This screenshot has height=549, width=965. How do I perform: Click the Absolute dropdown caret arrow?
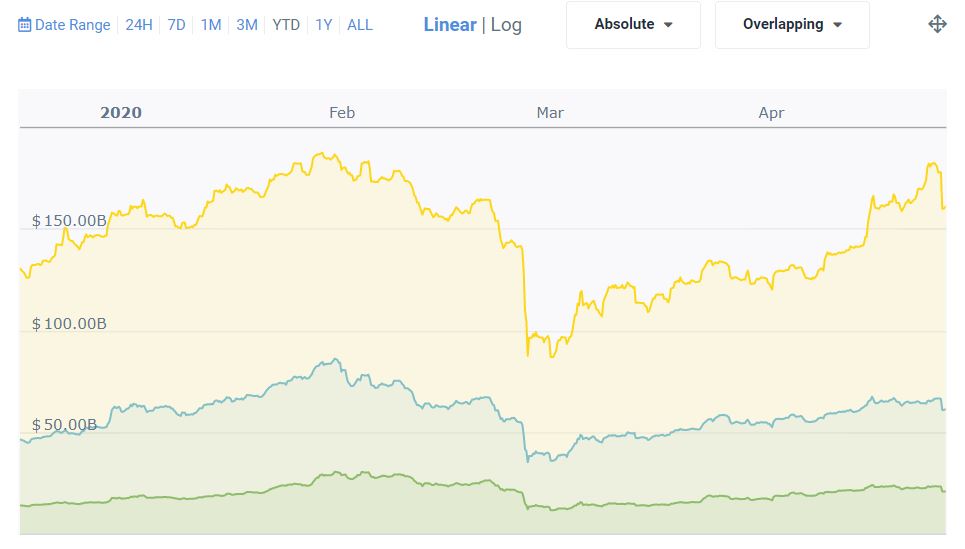pos(668,25)
